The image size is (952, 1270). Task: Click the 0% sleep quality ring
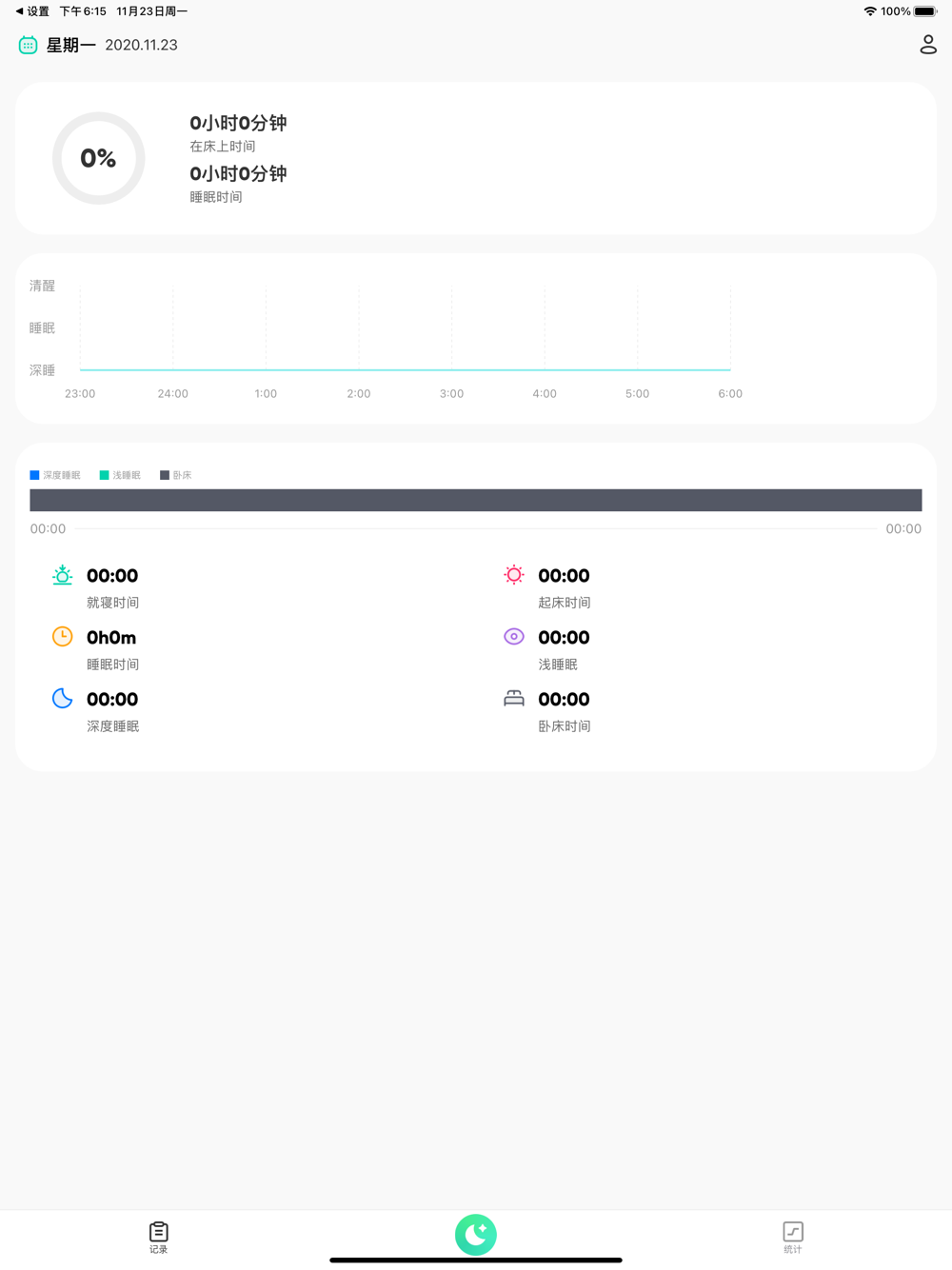point(98,158)
